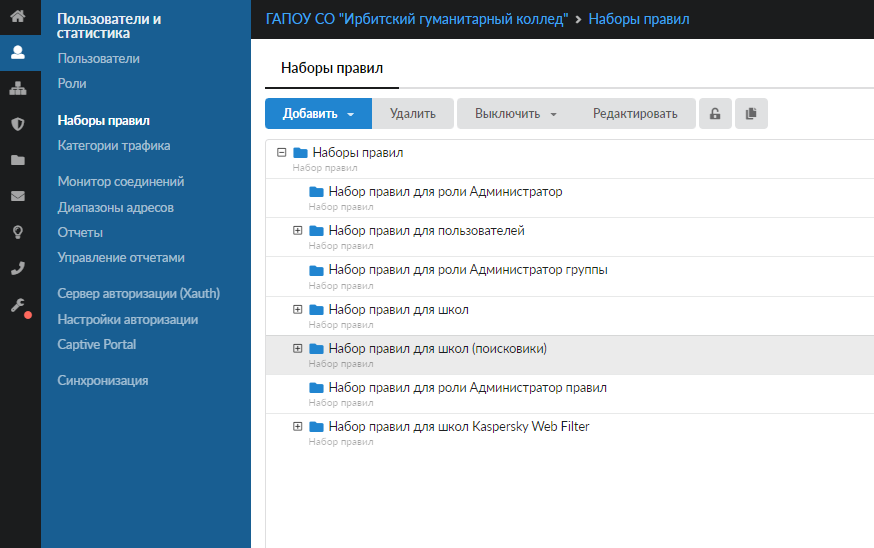Open Диапазоны адресов menu item
Screen dimensions: 874x548
click(115, 207)
